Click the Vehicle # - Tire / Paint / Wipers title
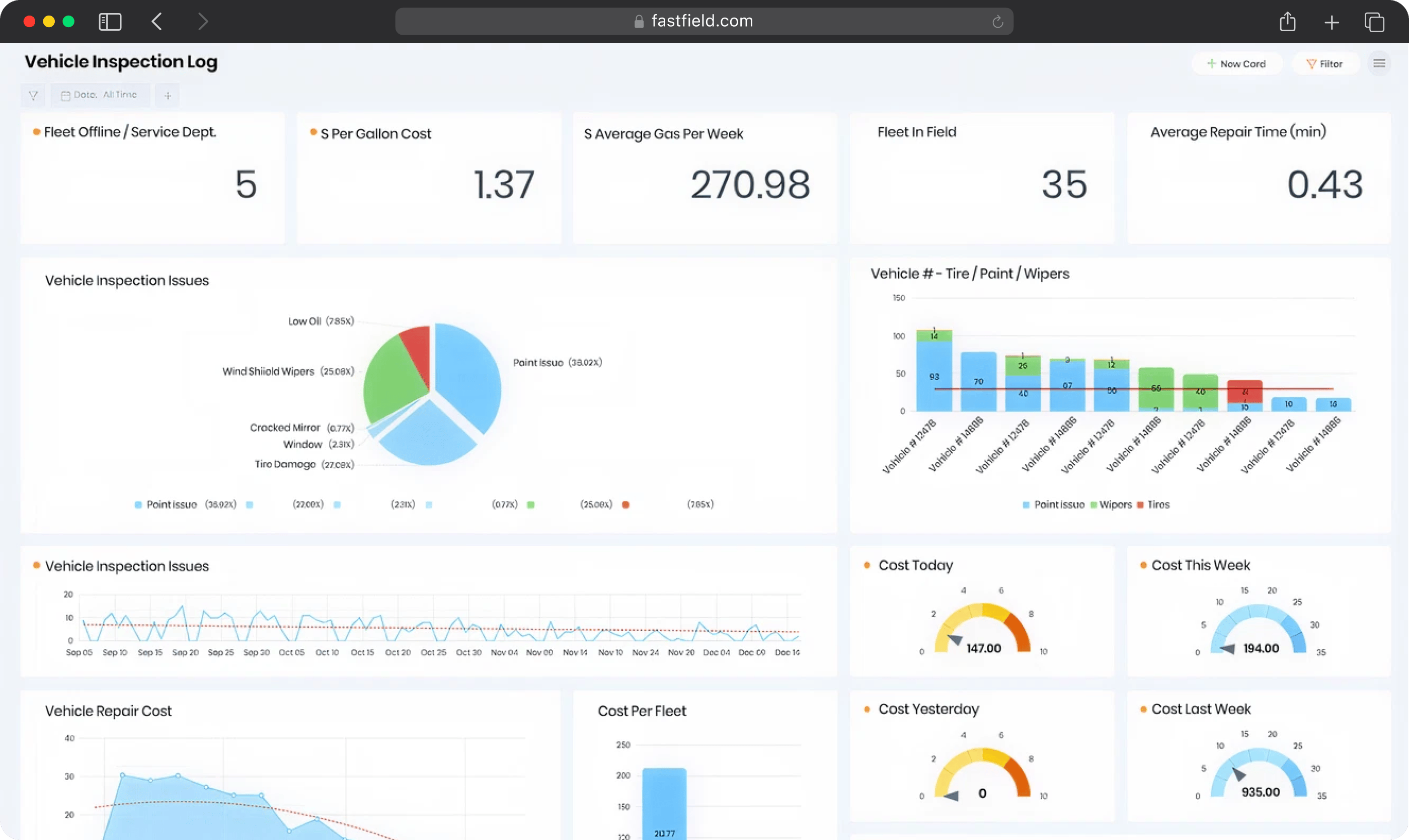1409x840 pixels. (x=970, y=274)
